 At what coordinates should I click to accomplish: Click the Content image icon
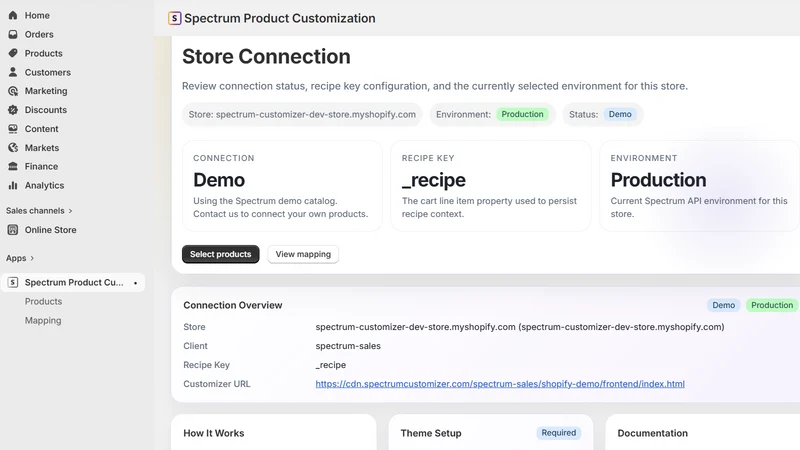coord(13,129)
